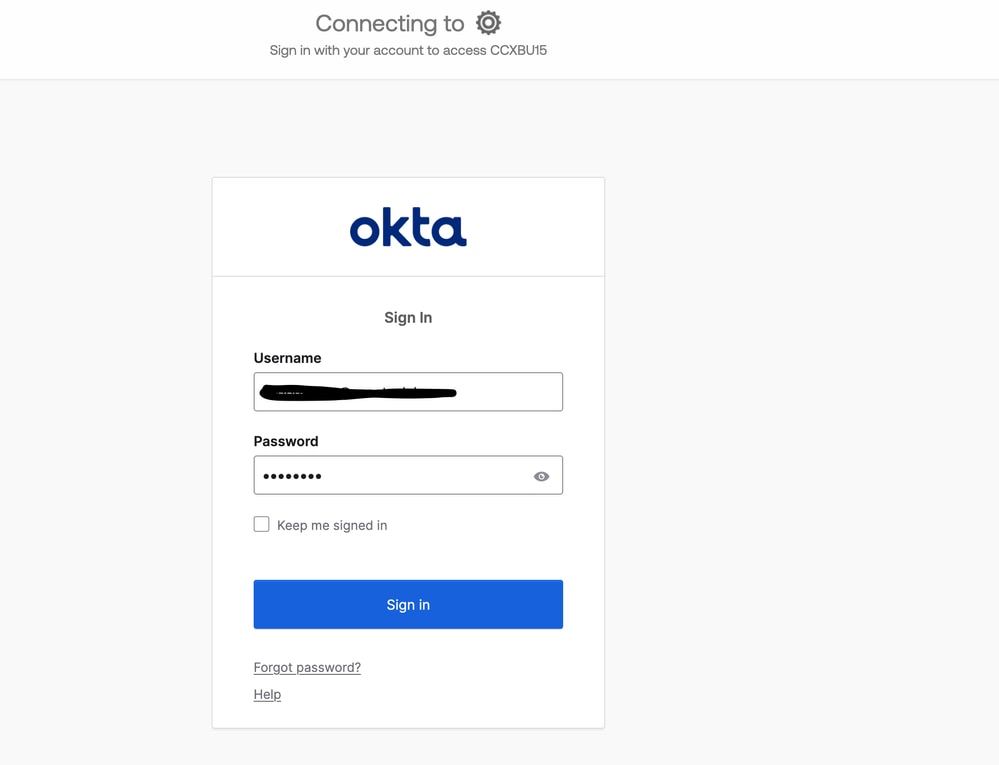The image size is (999, 765).
Task: Click the cogwheel beside the Connecting text
Action: click(487, 22)
